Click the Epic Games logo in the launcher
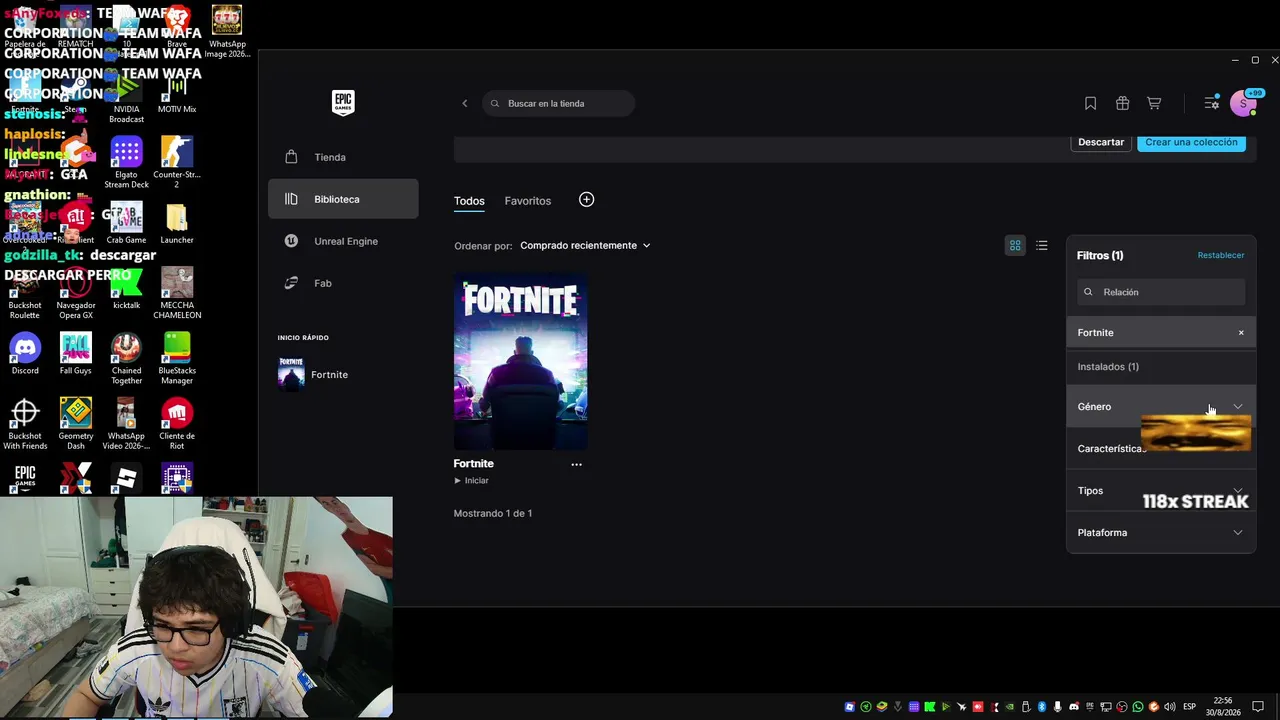1280x720 pixels. 343,103
